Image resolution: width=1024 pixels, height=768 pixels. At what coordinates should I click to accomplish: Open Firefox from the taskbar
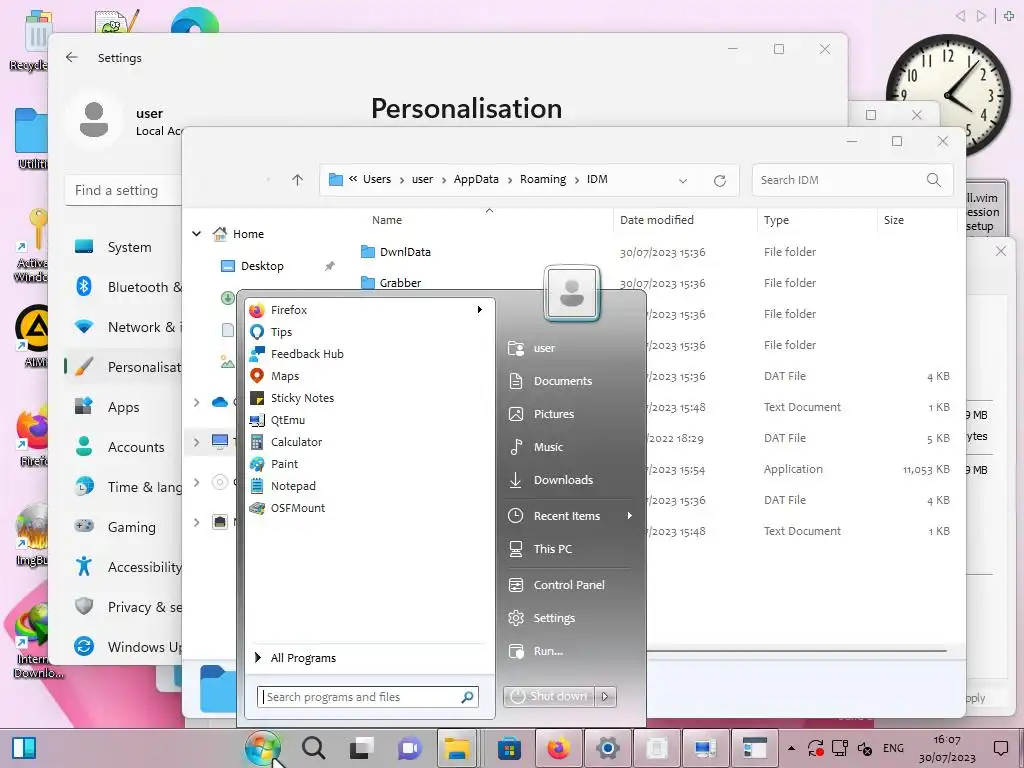pyautogui.click(x=558, y=748)
